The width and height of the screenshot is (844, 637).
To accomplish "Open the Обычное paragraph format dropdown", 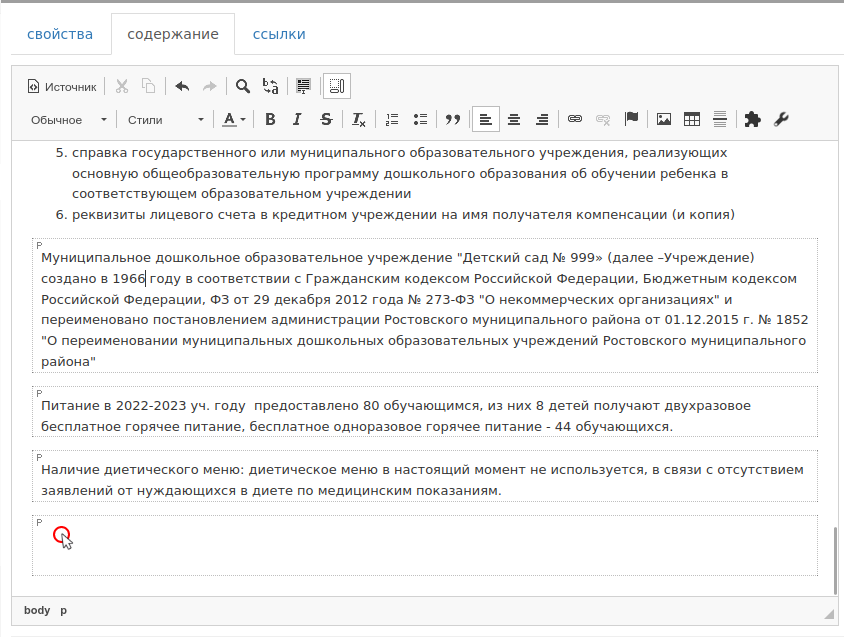I will [69, 120].
